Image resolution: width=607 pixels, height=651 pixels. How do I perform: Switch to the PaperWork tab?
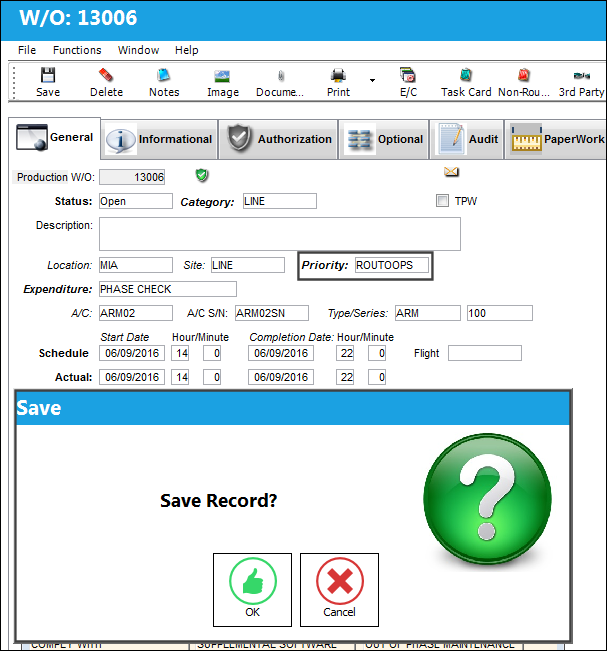coord(556,140)
